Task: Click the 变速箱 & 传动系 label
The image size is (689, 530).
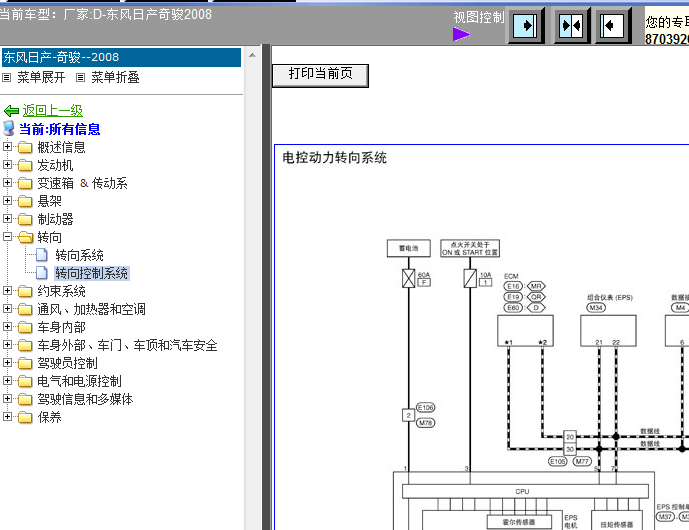Action: (82, 183)
